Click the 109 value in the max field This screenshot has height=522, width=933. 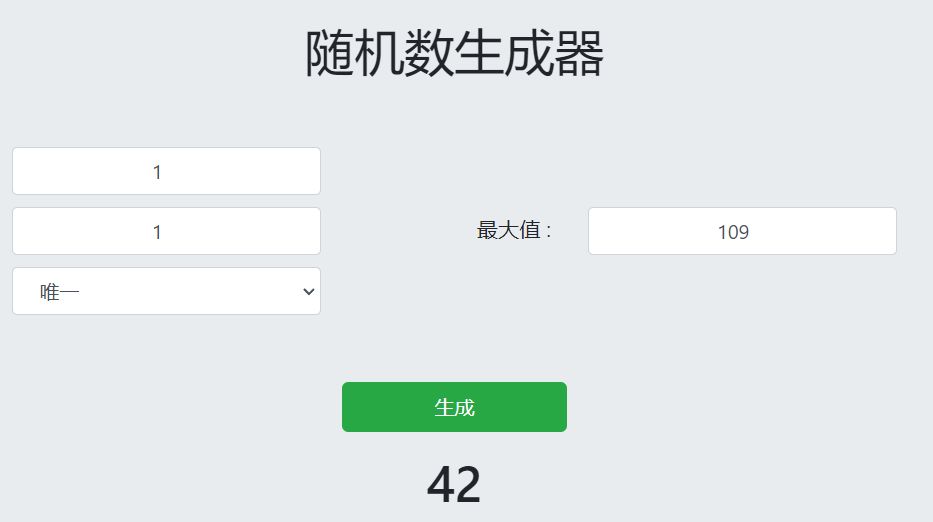pyautogui.click(x=733, y=232)
